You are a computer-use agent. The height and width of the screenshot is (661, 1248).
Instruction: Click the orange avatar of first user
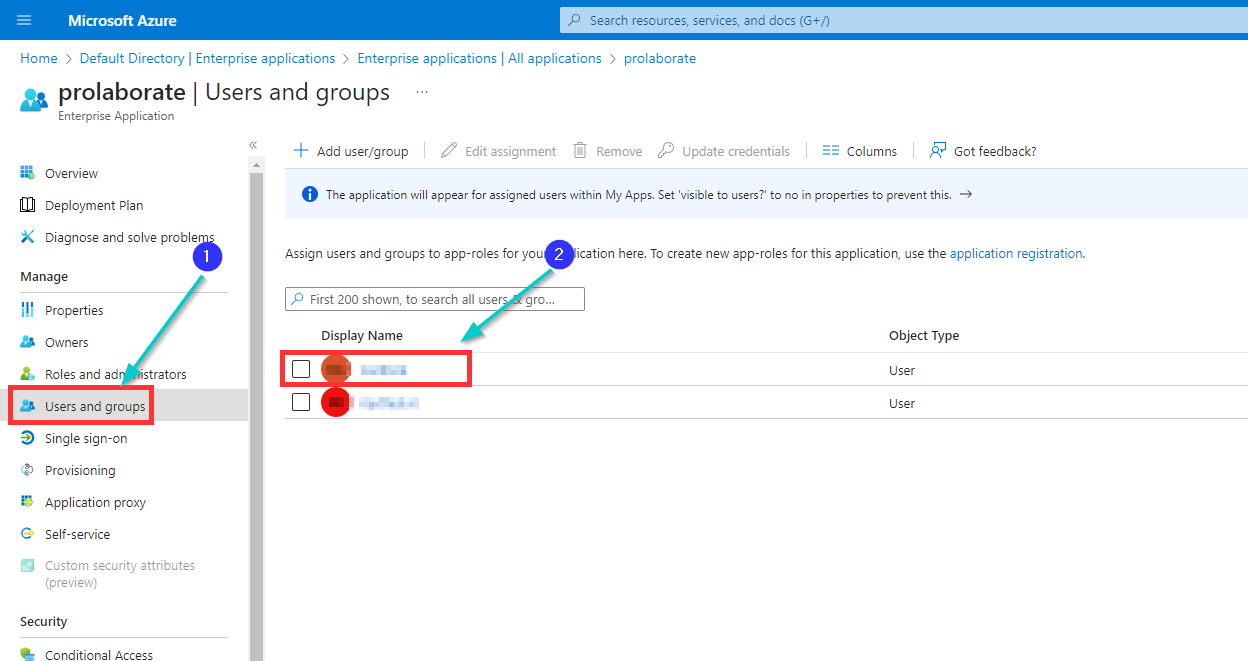coord(336,370)
